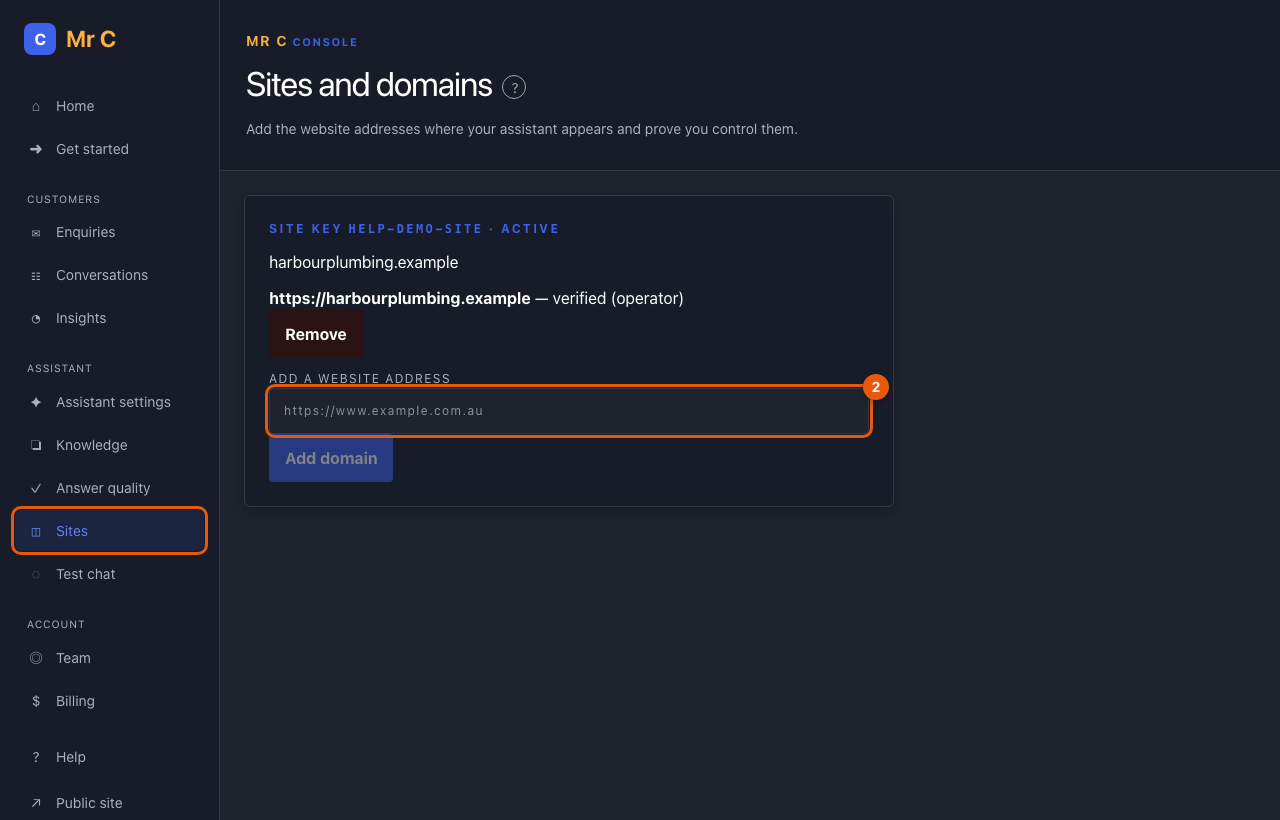
Task: Remove the harbourplumbing.example domain
Action: click(x=316, y=334)
